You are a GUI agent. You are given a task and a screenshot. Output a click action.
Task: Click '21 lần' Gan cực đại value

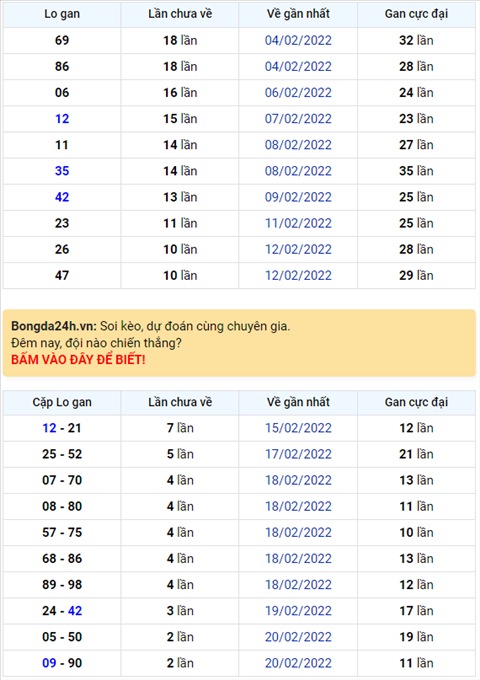tap(416, 454)
